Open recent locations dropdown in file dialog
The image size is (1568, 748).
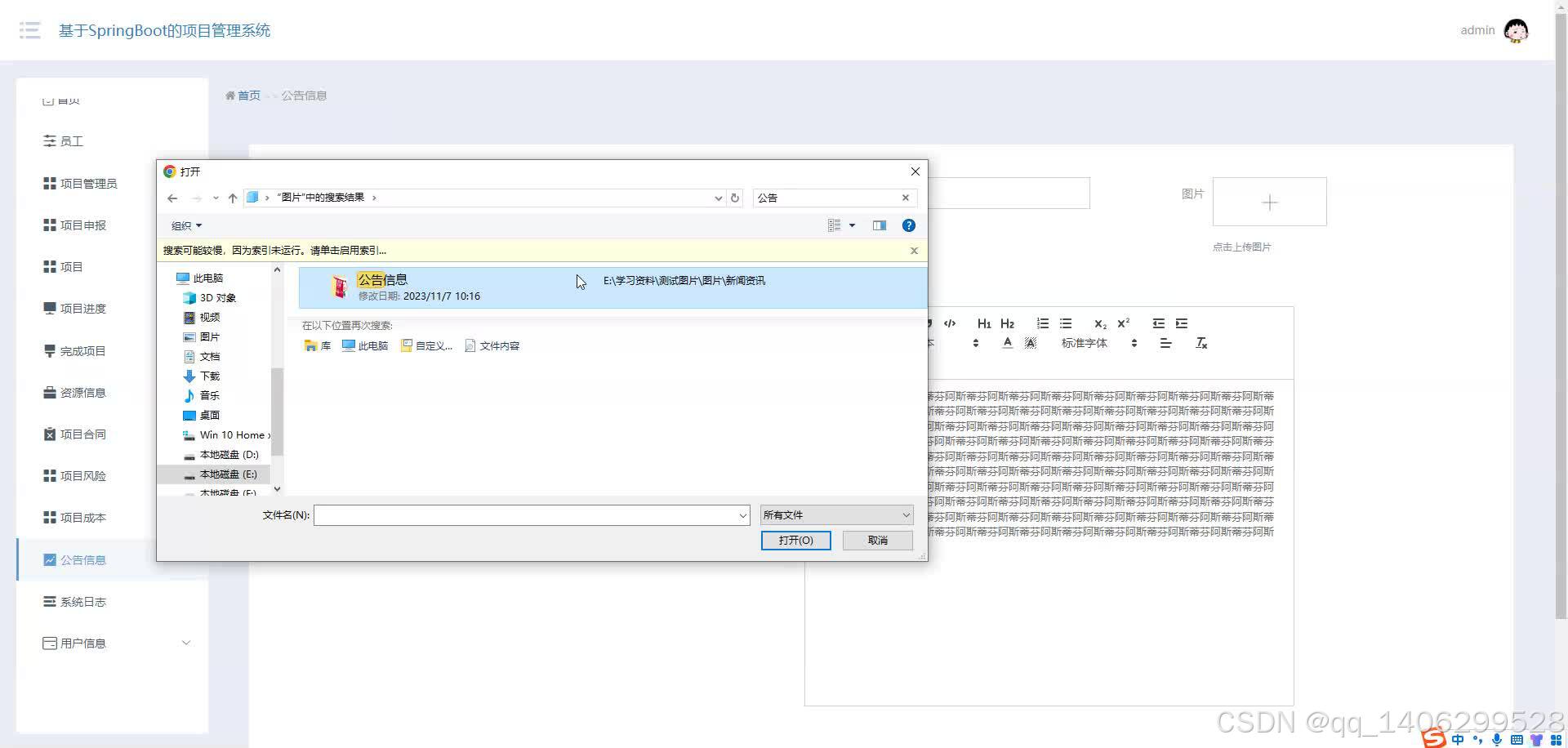click(x=216, y=198)
